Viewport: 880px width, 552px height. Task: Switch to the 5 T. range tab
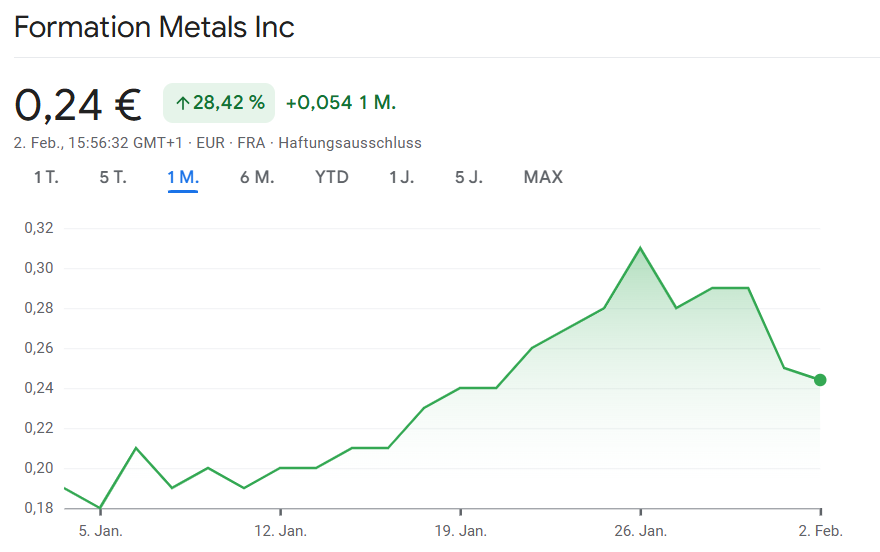[x=113, y=177]
